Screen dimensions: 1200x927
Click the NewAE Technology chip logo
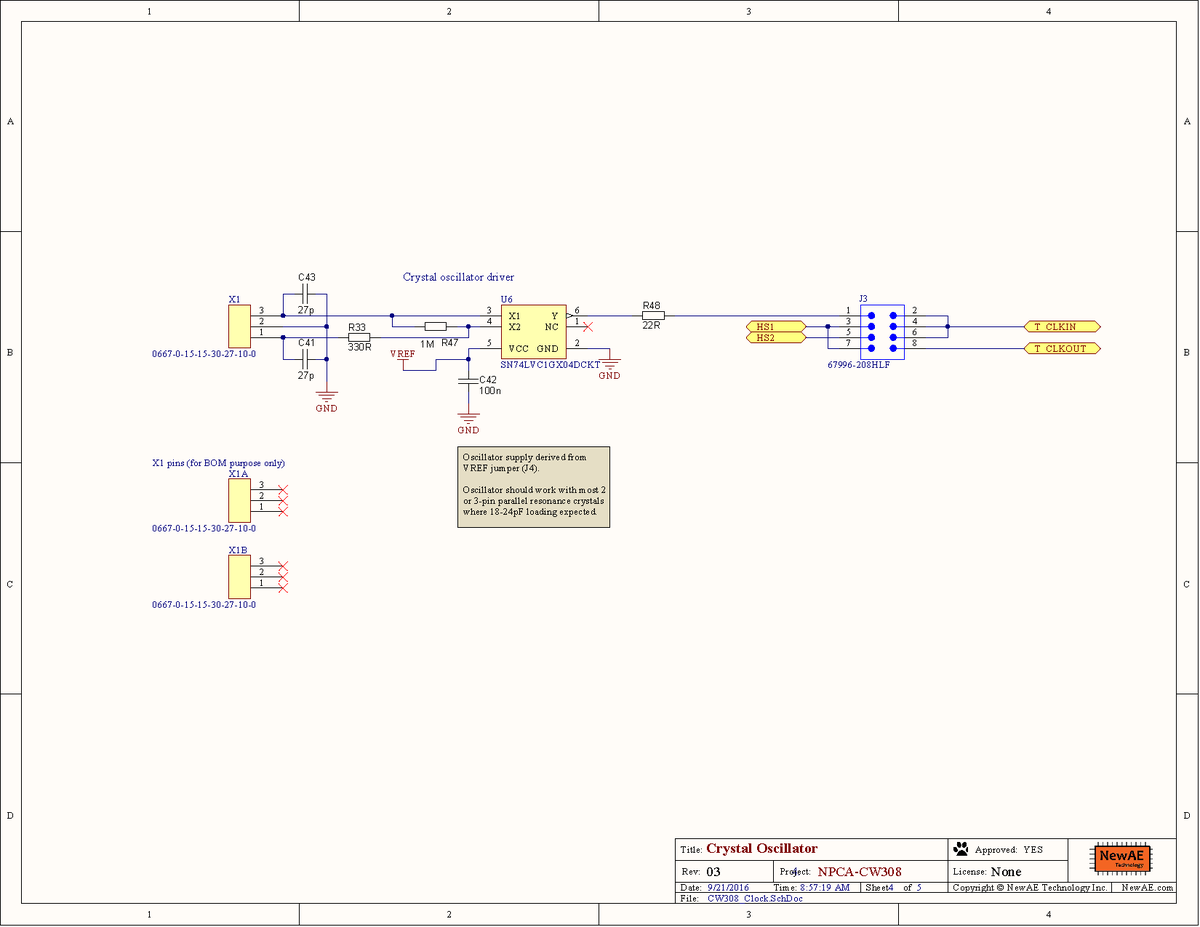[1122, 859]
